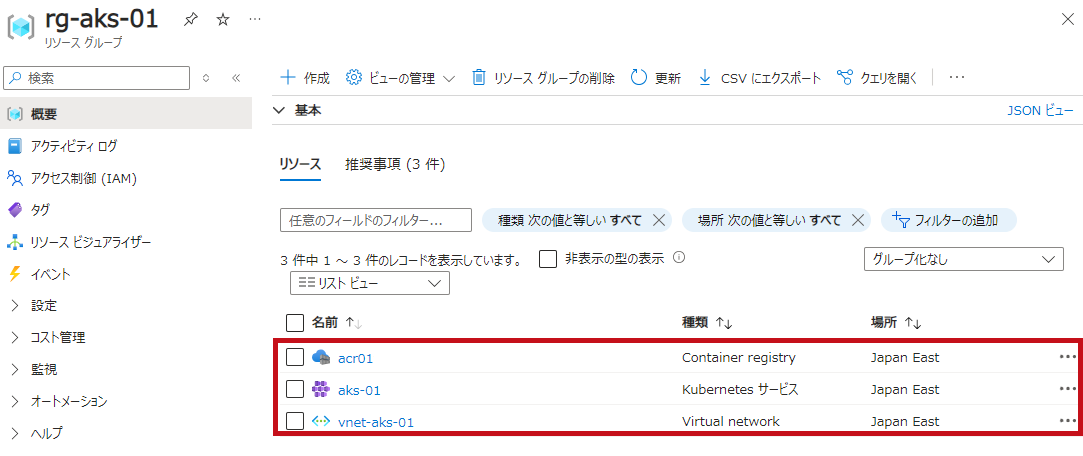Open the aks-01 resource link
The width and height of the screenshot is (1083, 456).
point(359,390)
